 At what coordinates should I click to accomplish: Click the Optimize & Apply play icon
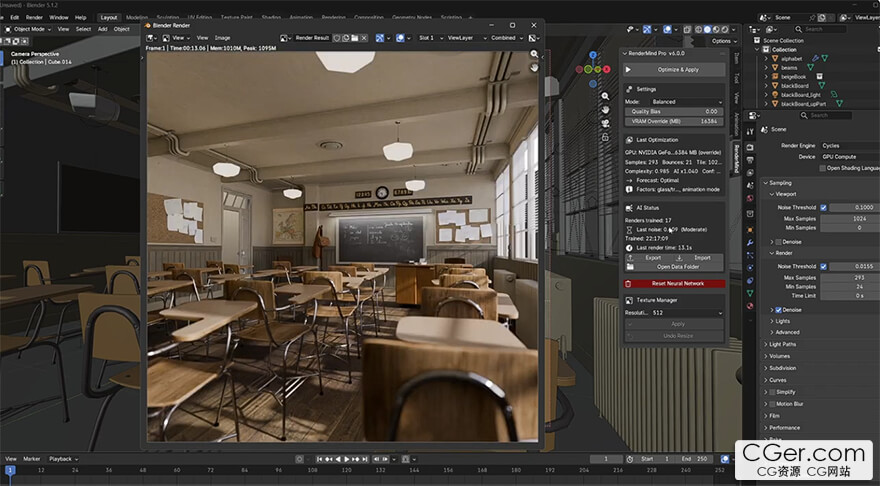[x=629, y=70]
